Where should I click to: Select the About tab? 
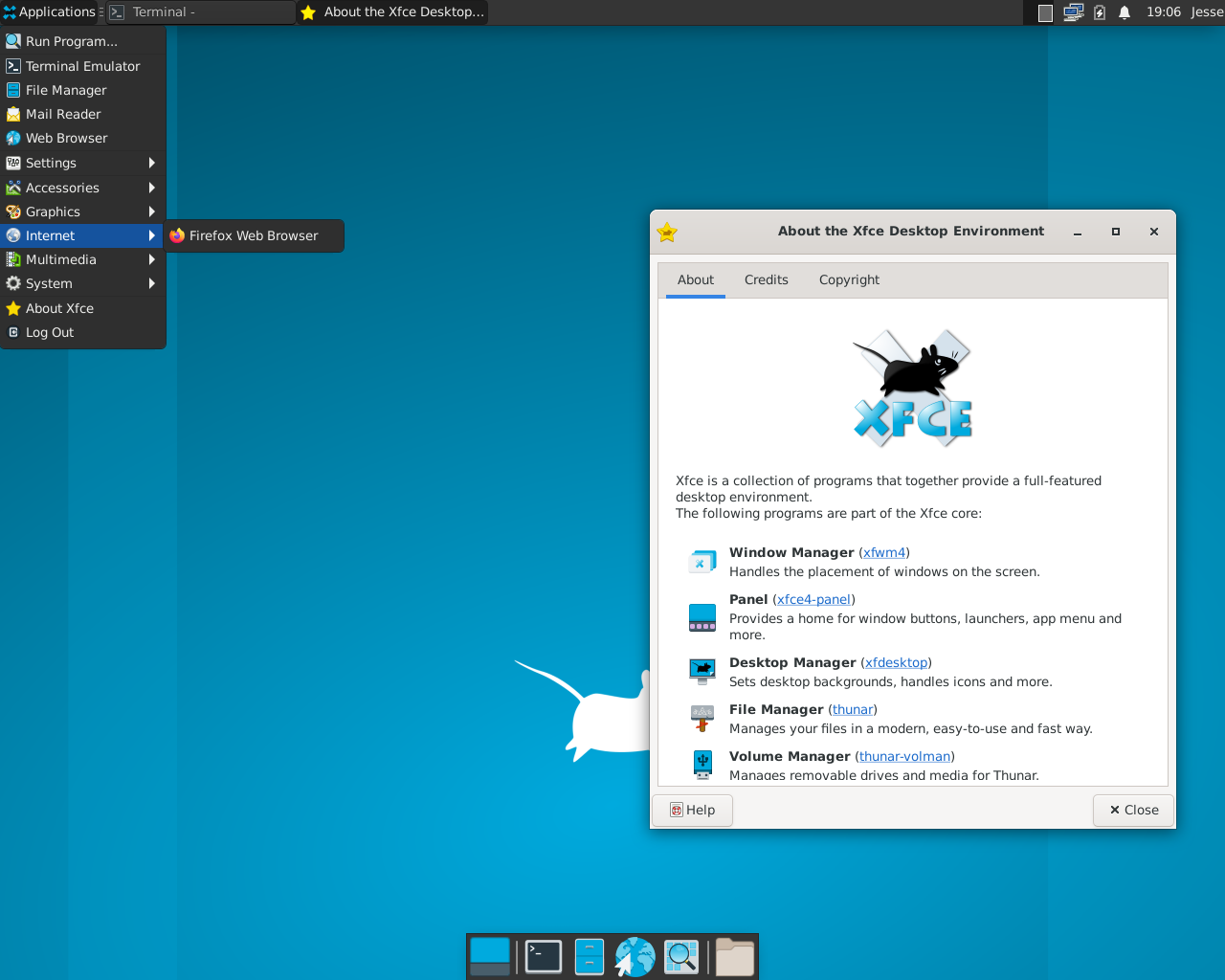click(696, 279)
